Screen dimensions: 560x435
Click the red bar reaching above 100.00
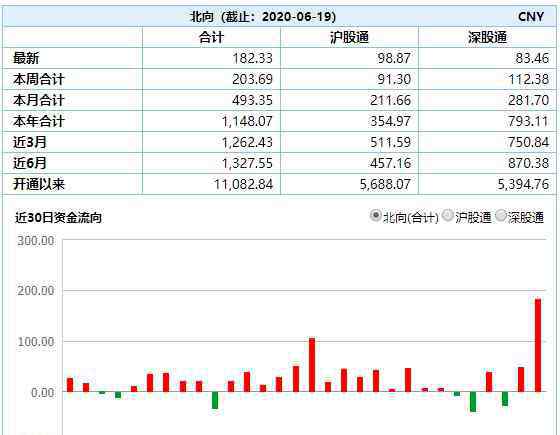(x=312, y=365)
